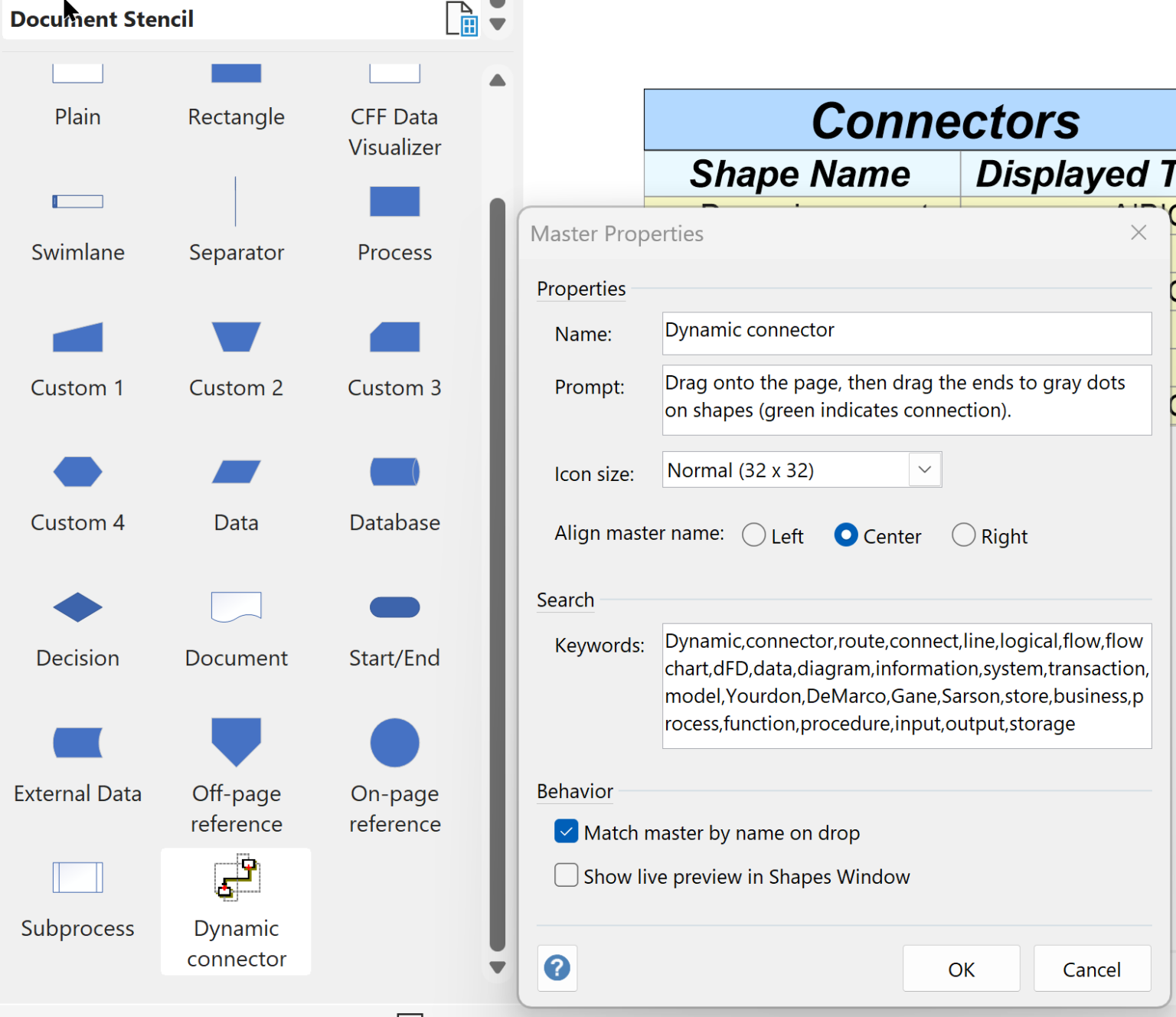Open the Icon size dropdown
This screenshot has width=1176, height=1017.
[x=924, y=469]
